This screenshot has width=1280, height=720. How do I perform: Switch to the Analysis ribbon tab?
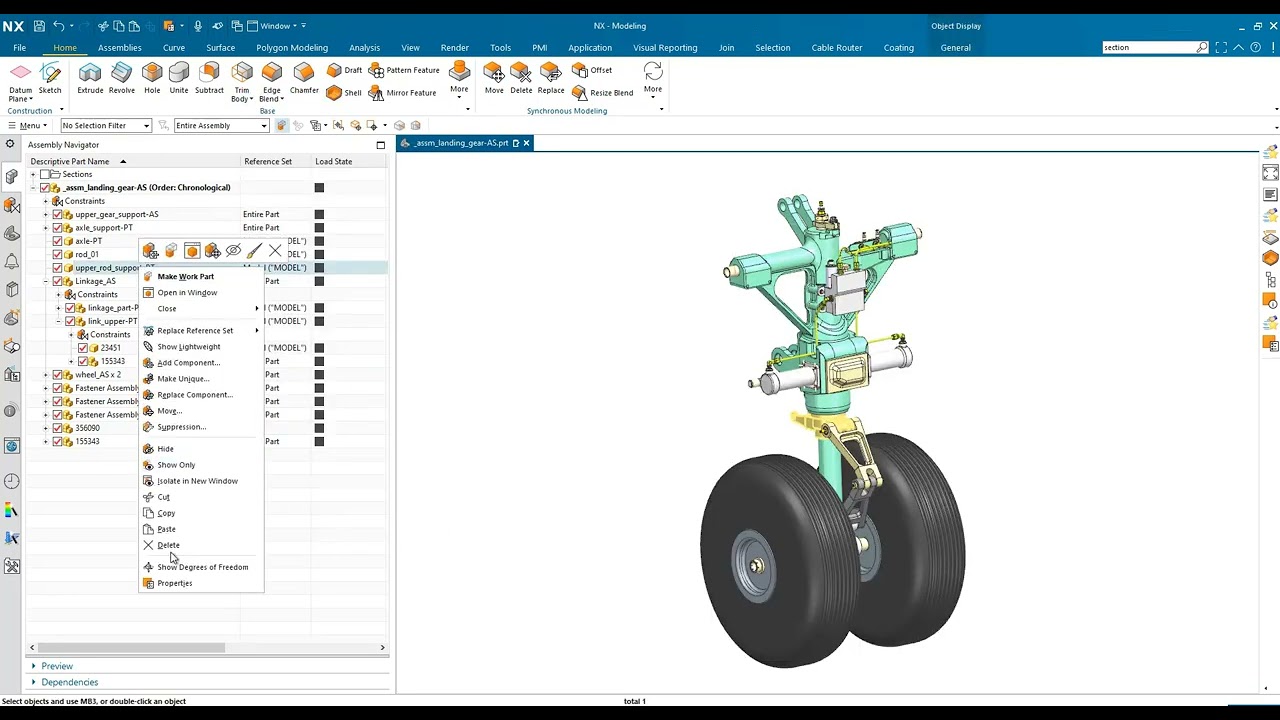[364, 47]
